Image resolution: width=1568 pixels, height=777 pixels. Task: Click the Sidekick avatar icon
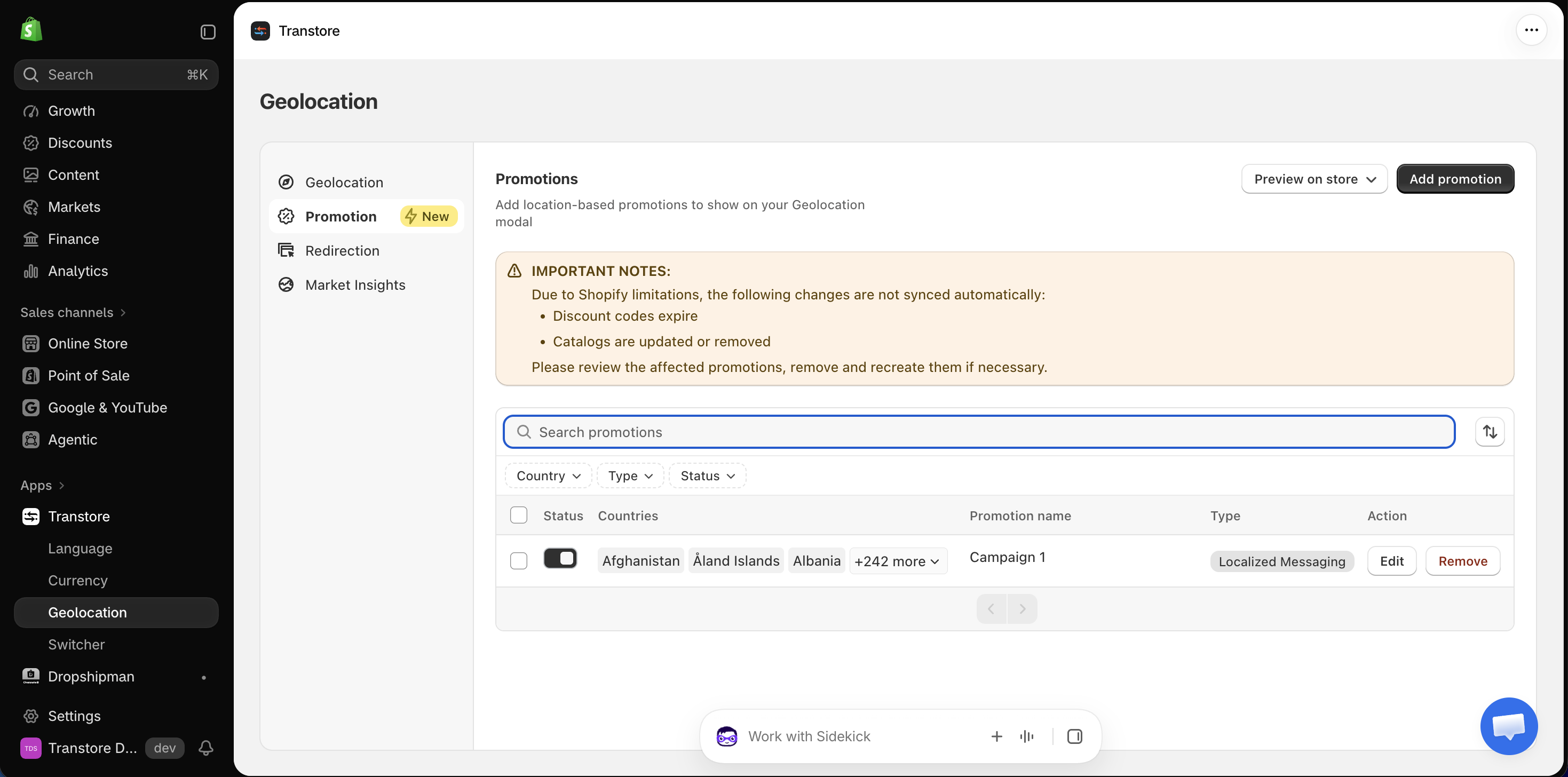click(727, 736)
